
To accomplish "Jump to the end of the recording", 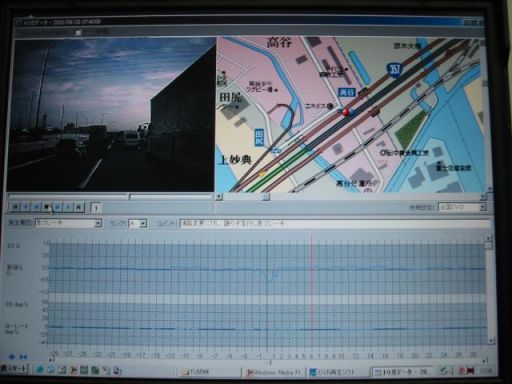I will (79, 207).
